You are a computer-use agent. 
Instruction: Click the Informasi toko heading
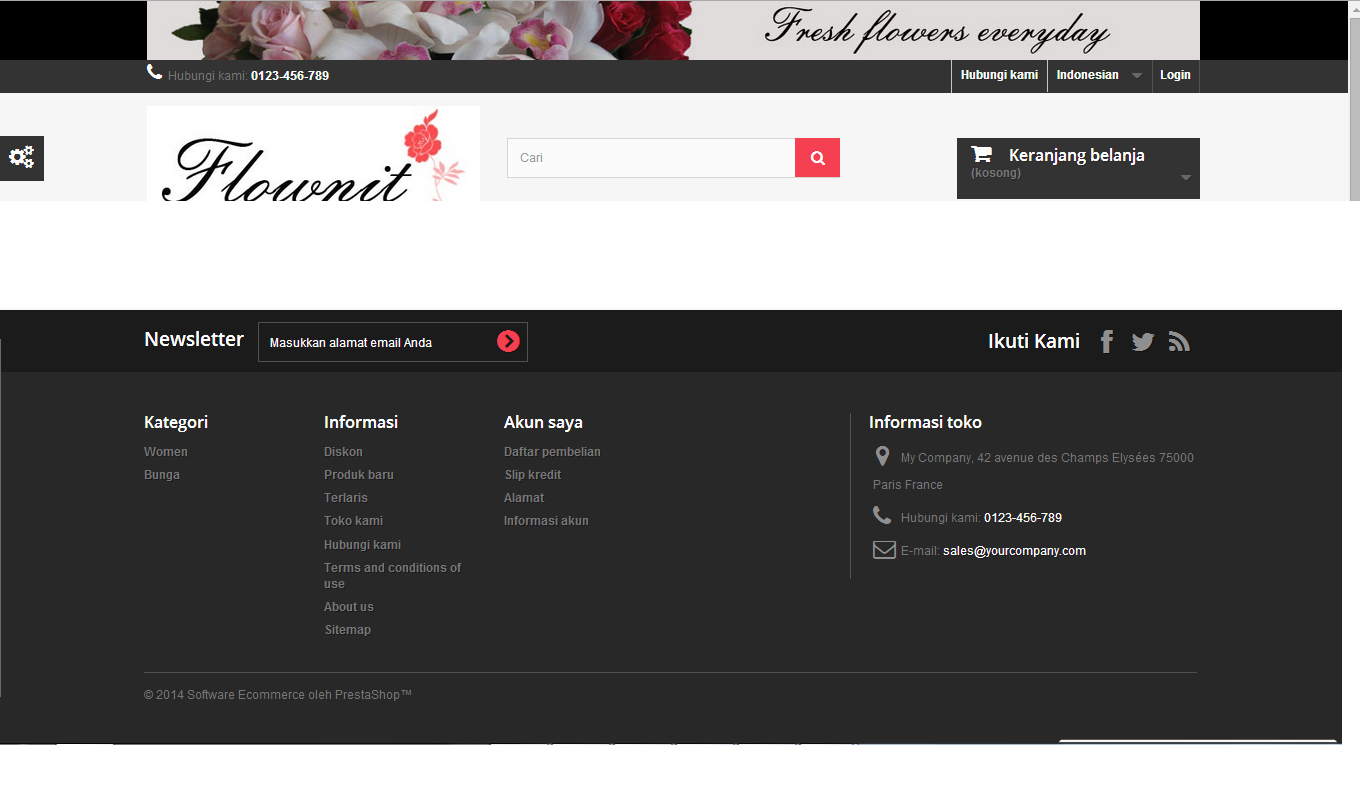pos(925,422)
